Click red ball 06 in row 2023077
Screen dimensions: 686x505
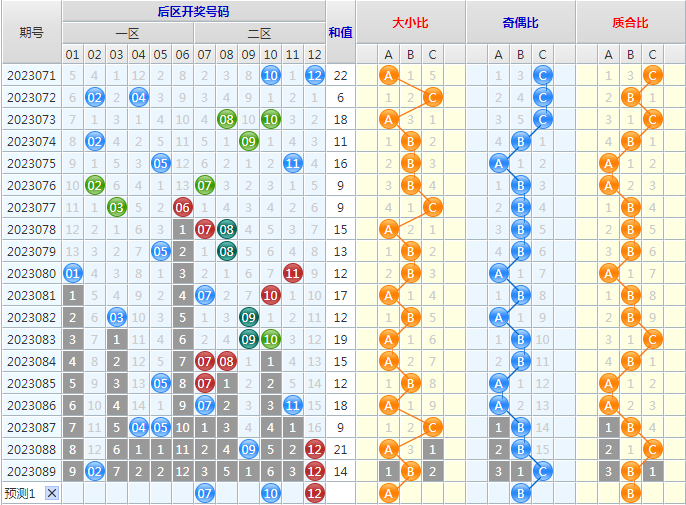tap(182, 207)
